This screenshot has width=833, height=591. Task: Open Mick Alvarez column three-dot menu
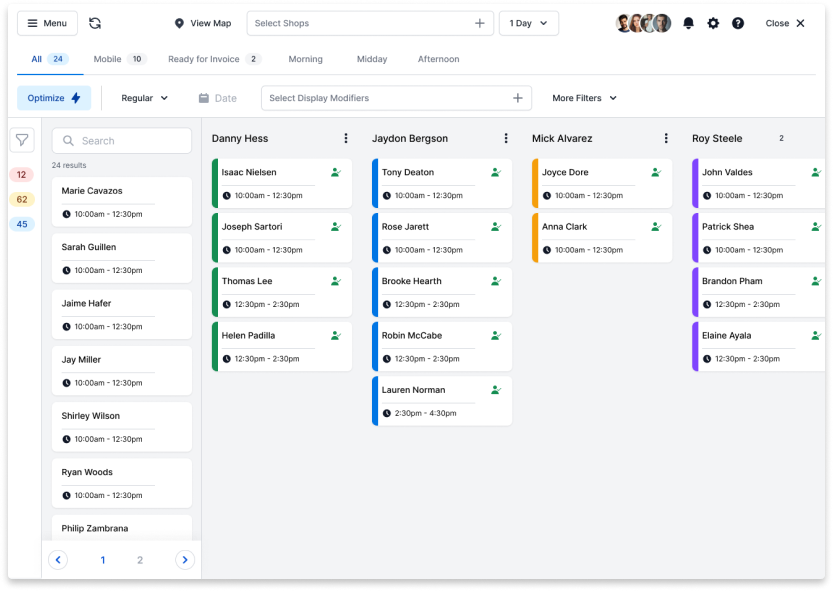click(666, 139)
